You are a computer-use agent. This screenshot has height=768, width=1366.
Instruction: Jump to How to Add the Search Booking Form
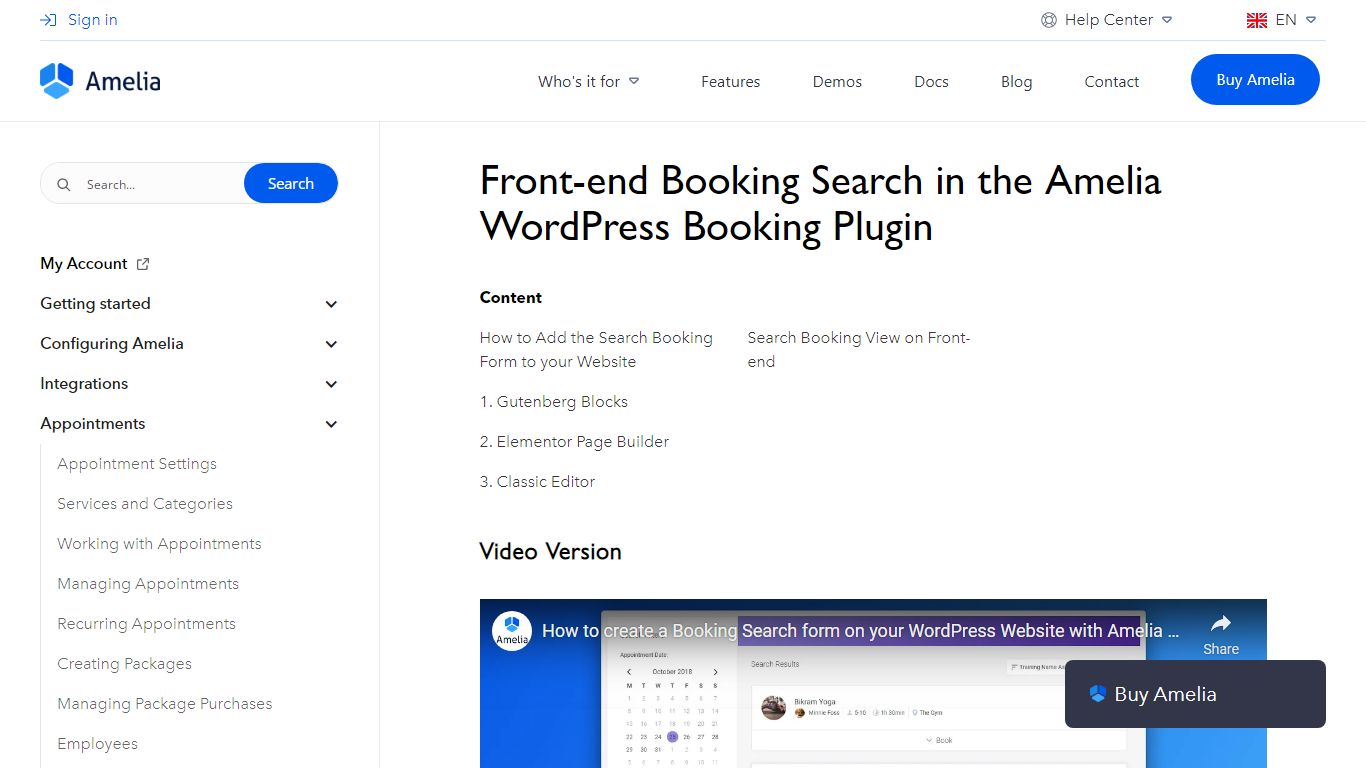coord(596,350)
